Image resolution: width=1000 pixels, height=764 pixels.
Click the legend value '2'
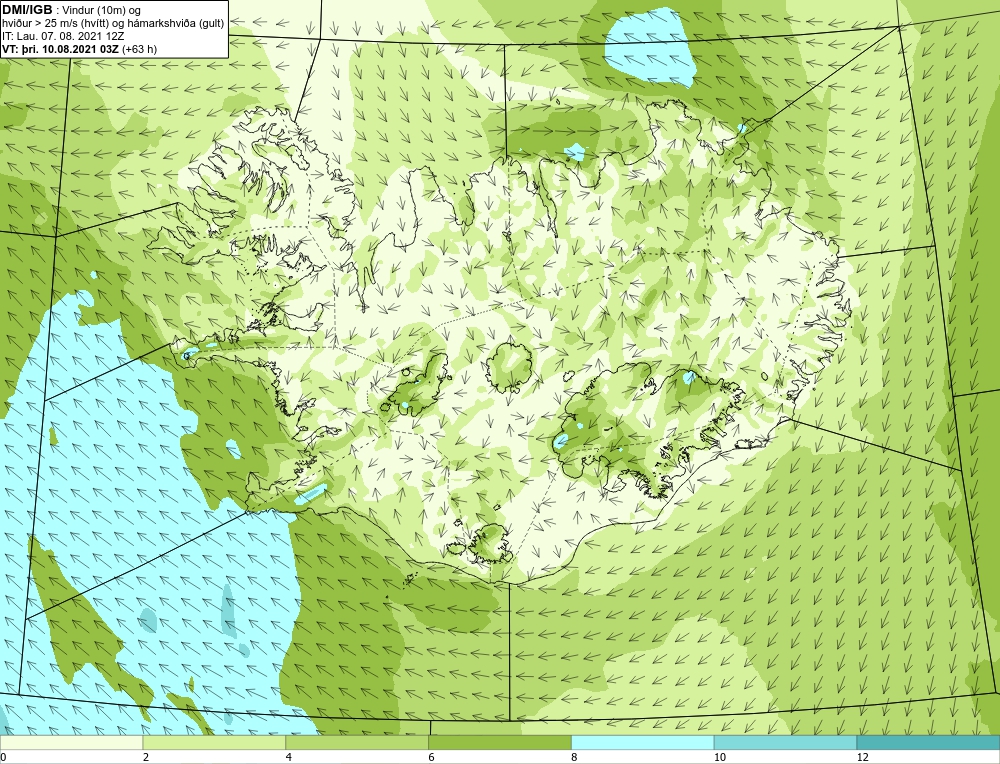146,757
